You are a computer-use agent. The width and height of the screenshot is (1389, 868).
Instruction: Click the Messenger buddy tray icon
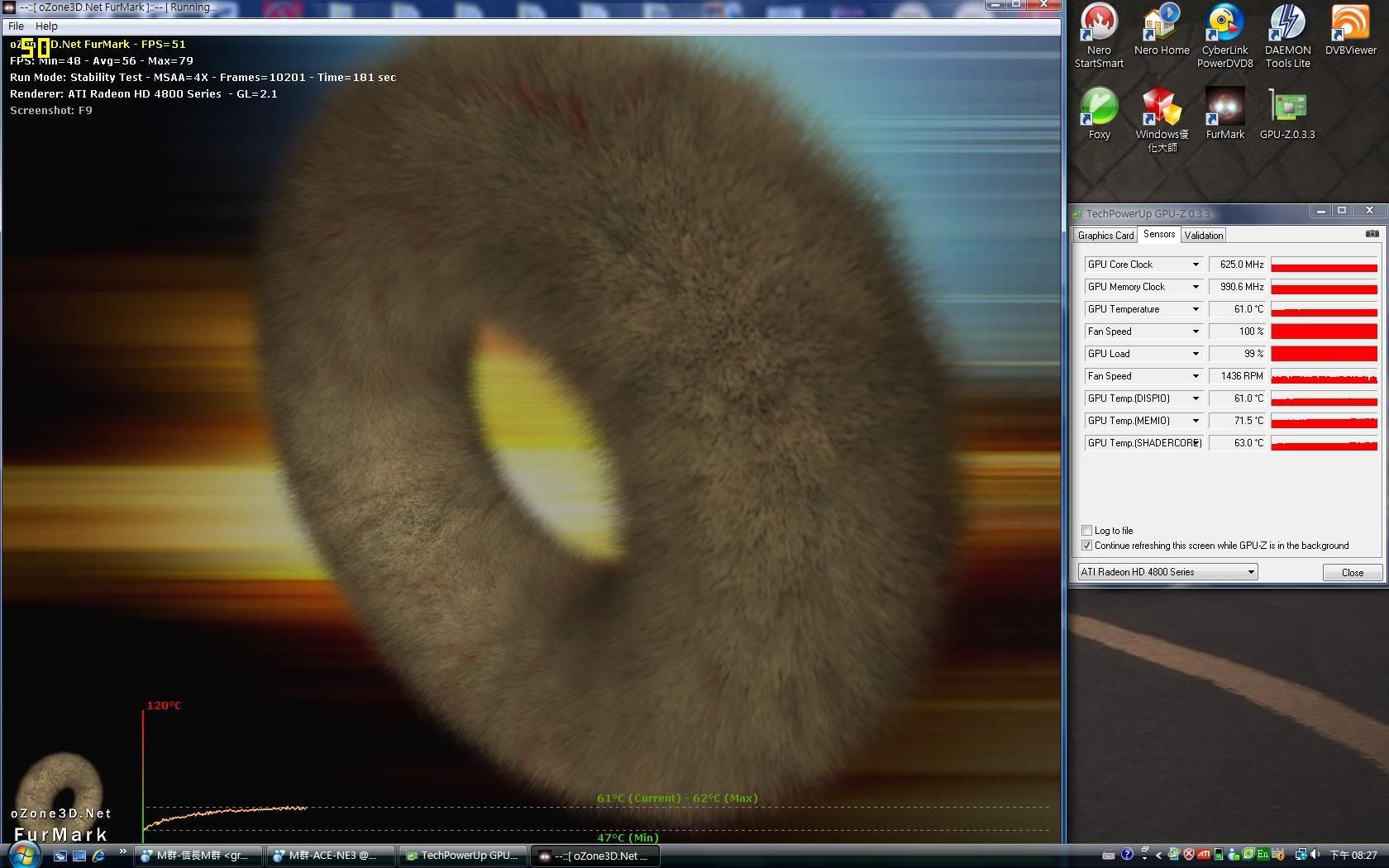(x=1234, y=855)
